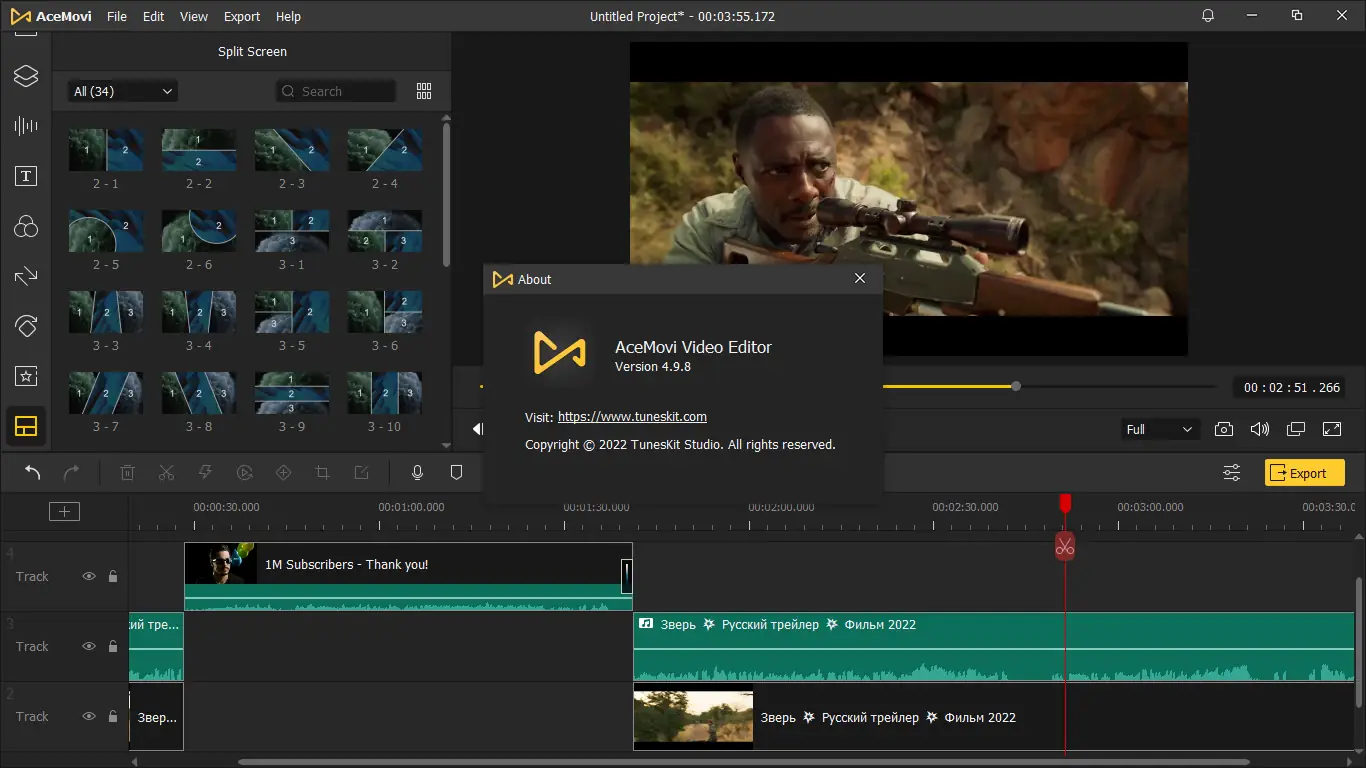The image size is (1366, 768).
Task: Open timeline settings sliders menu
Action: tap(1232, 473)
